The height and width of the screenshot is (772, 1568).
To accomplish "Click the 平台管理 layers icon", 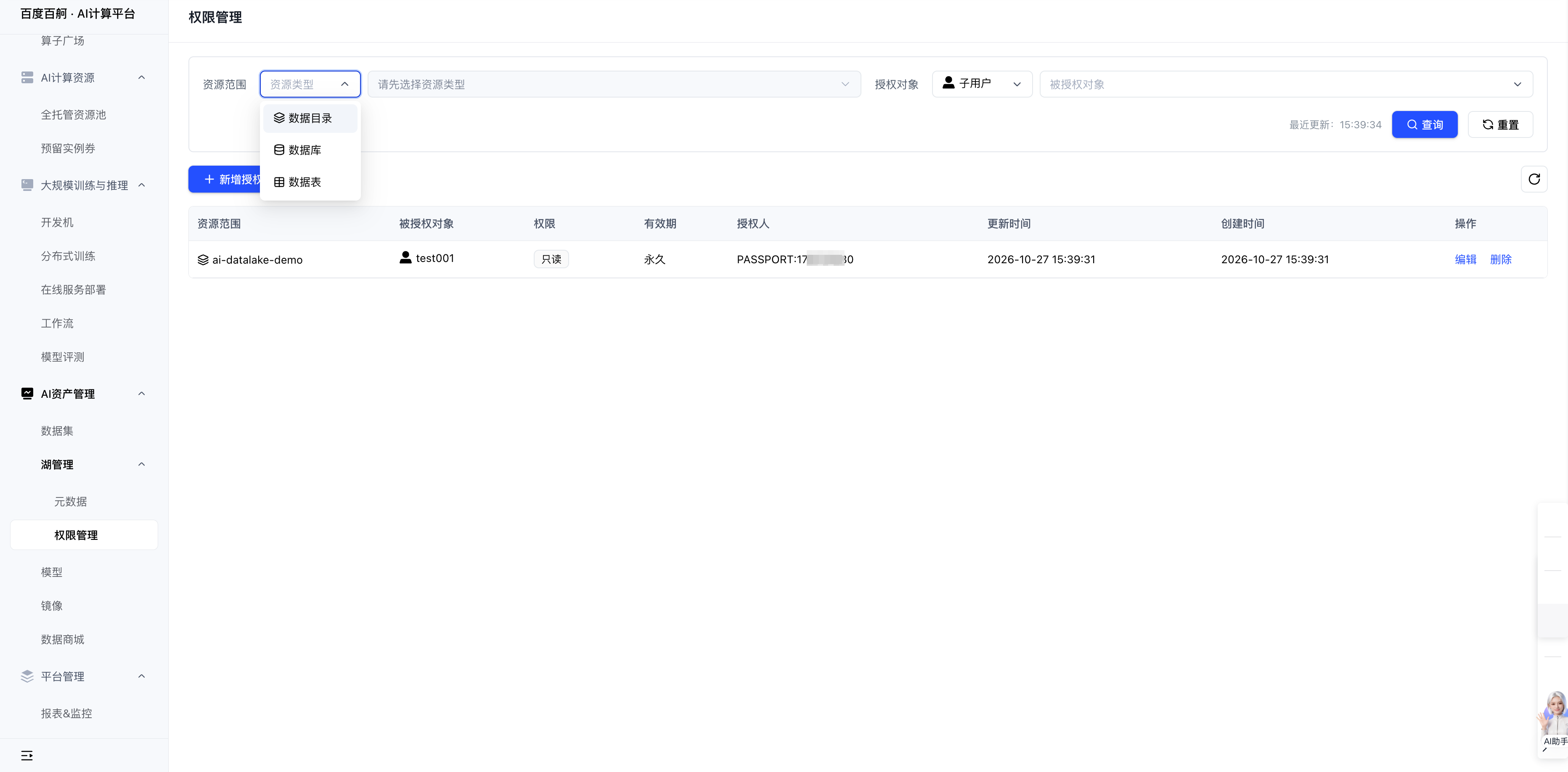I will 27,676.
